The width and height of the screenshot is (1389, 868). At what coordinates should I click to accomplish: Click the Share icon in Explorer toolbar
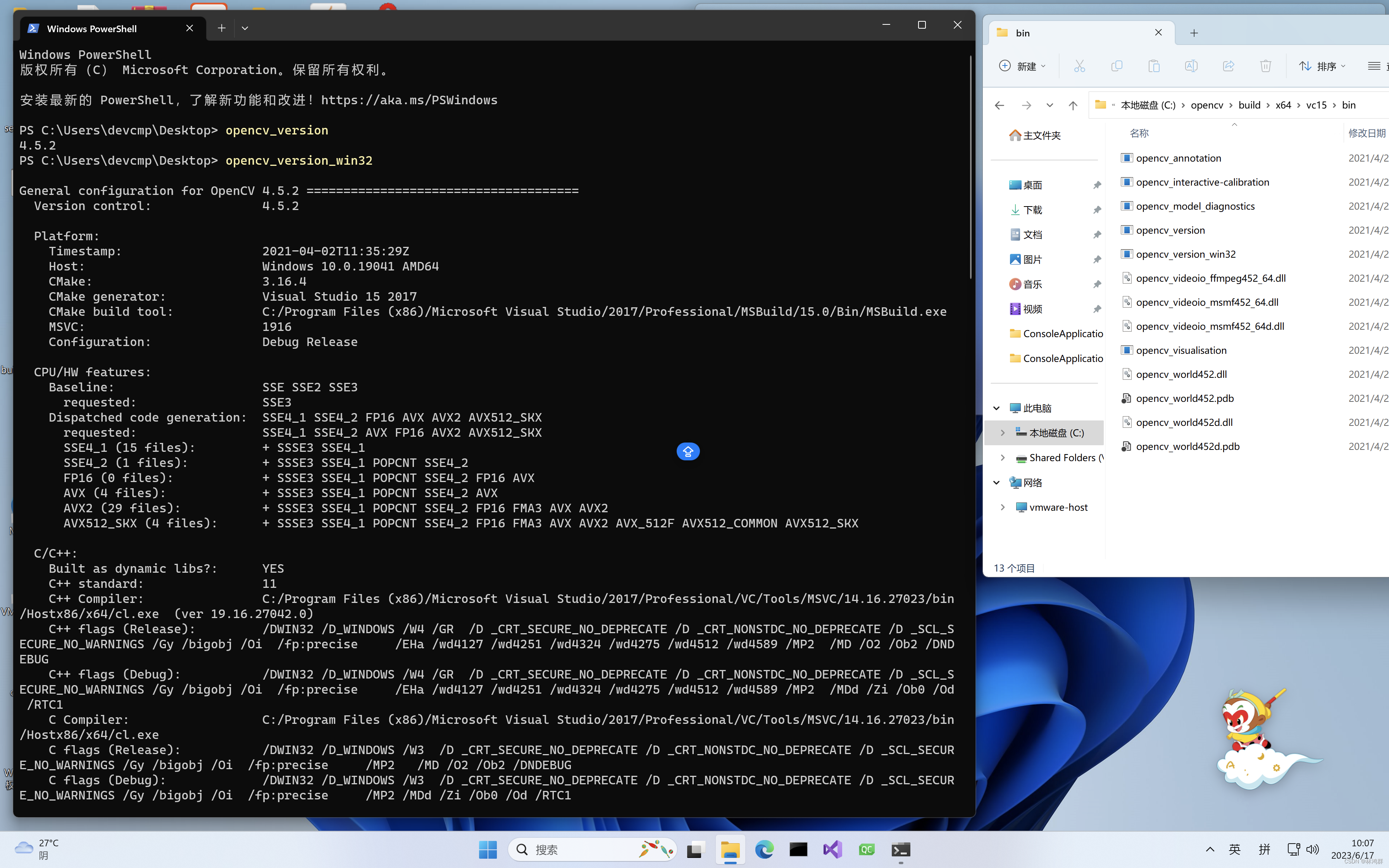coord(1228,66)
